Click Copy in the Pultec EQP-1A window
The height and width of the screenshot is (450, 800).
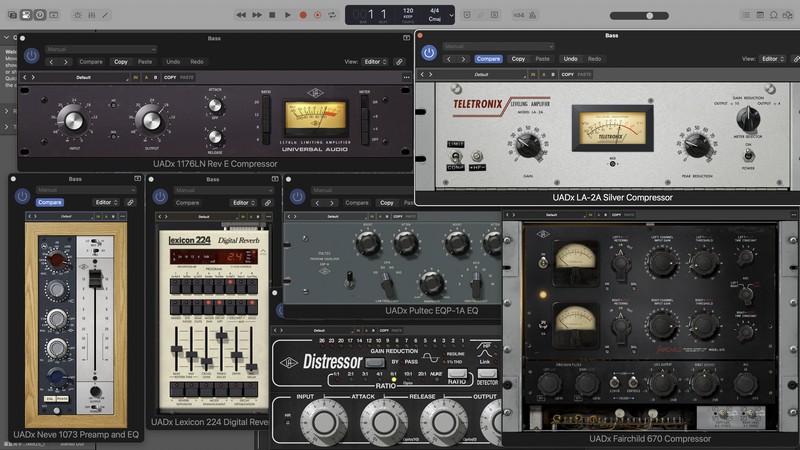tap(387, 203)
